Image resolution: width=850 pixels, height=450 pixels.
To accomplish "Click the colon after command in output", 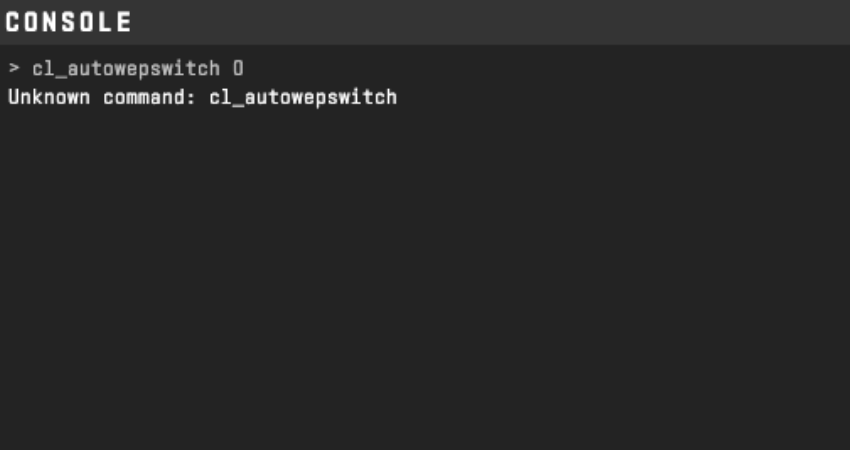I will 191,99.
